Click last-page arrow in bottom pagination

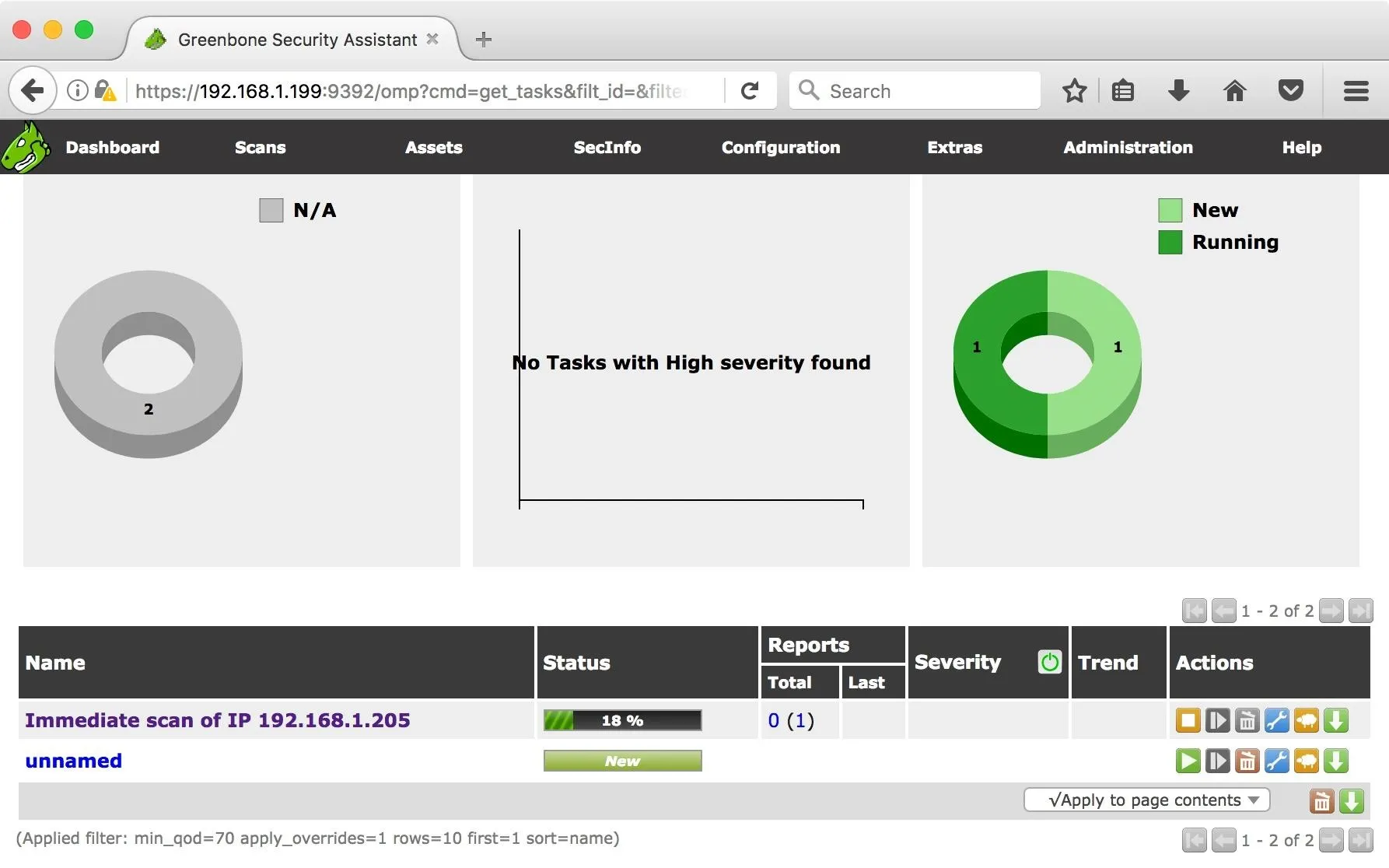1360,840
